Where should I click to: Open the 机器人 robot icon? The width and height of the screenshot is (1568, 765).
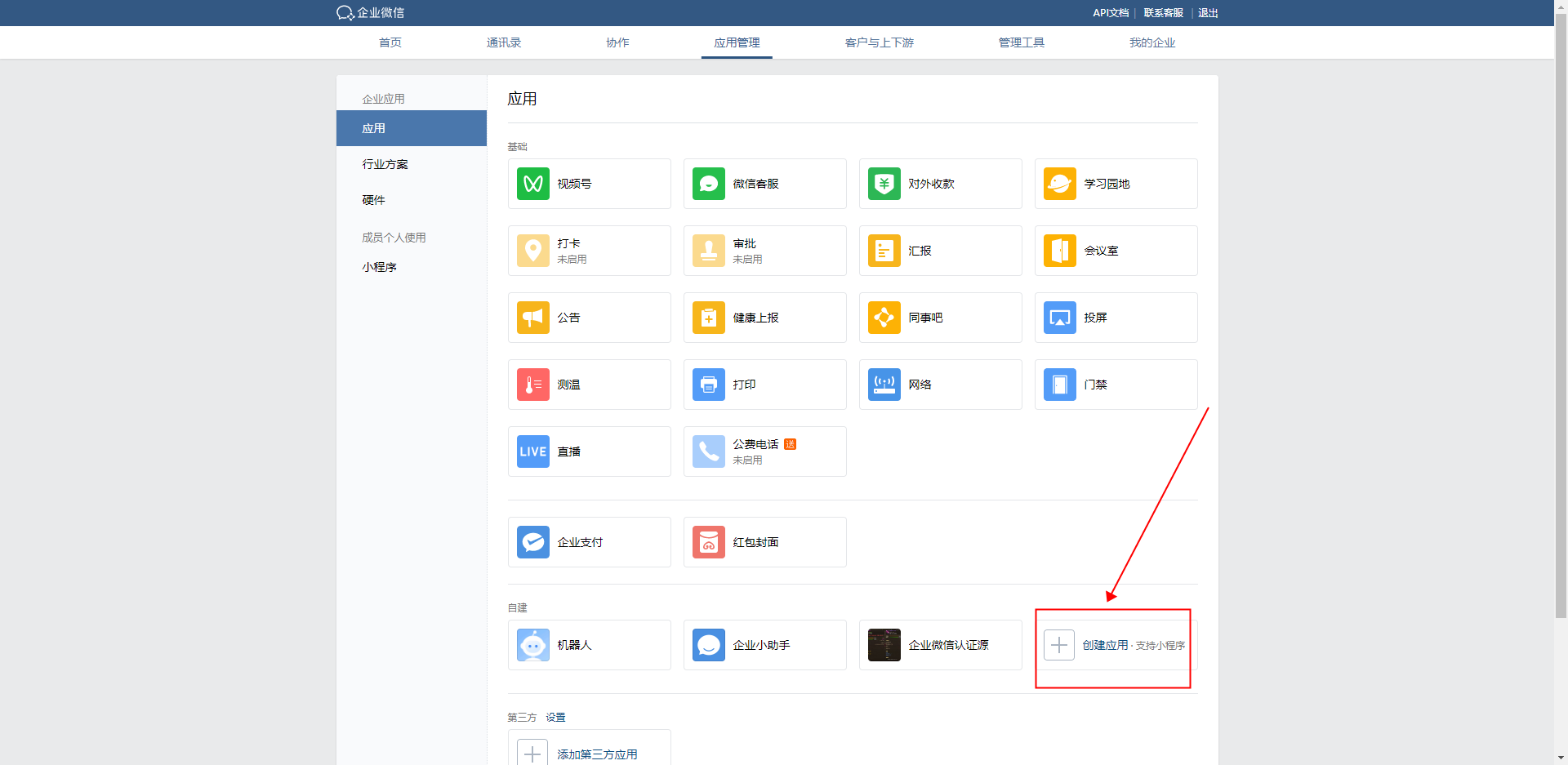[532, 645]
